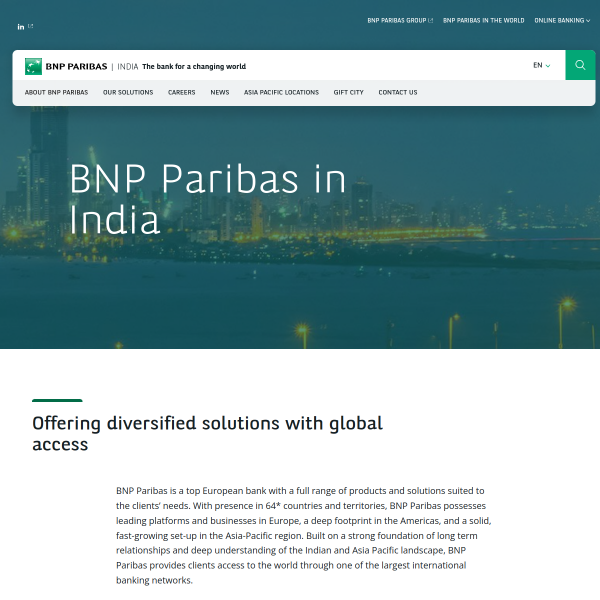Click 'The bank for a changing world' tagline

point(194,67)
